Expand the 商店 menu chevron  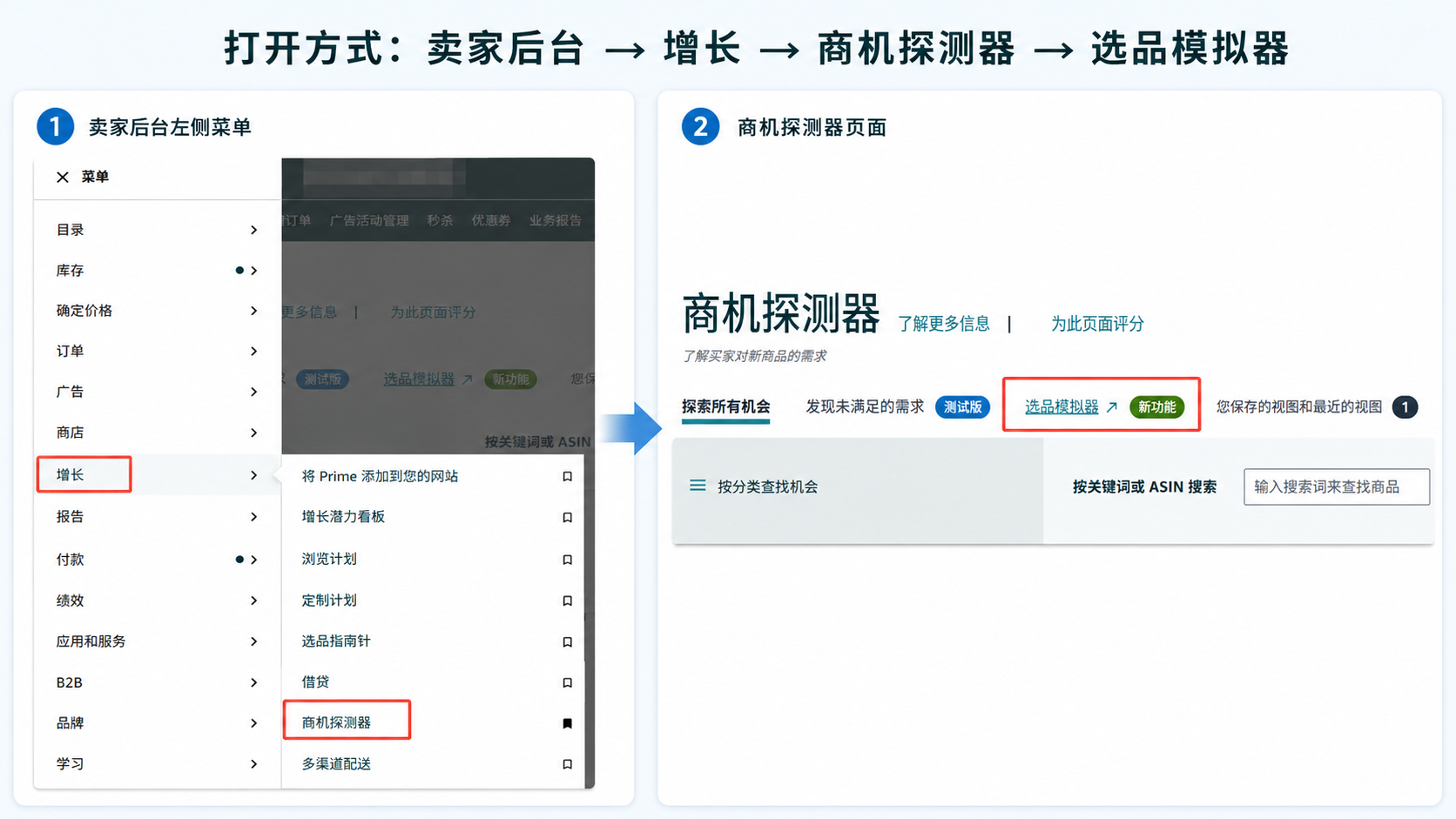click(253, 433)
